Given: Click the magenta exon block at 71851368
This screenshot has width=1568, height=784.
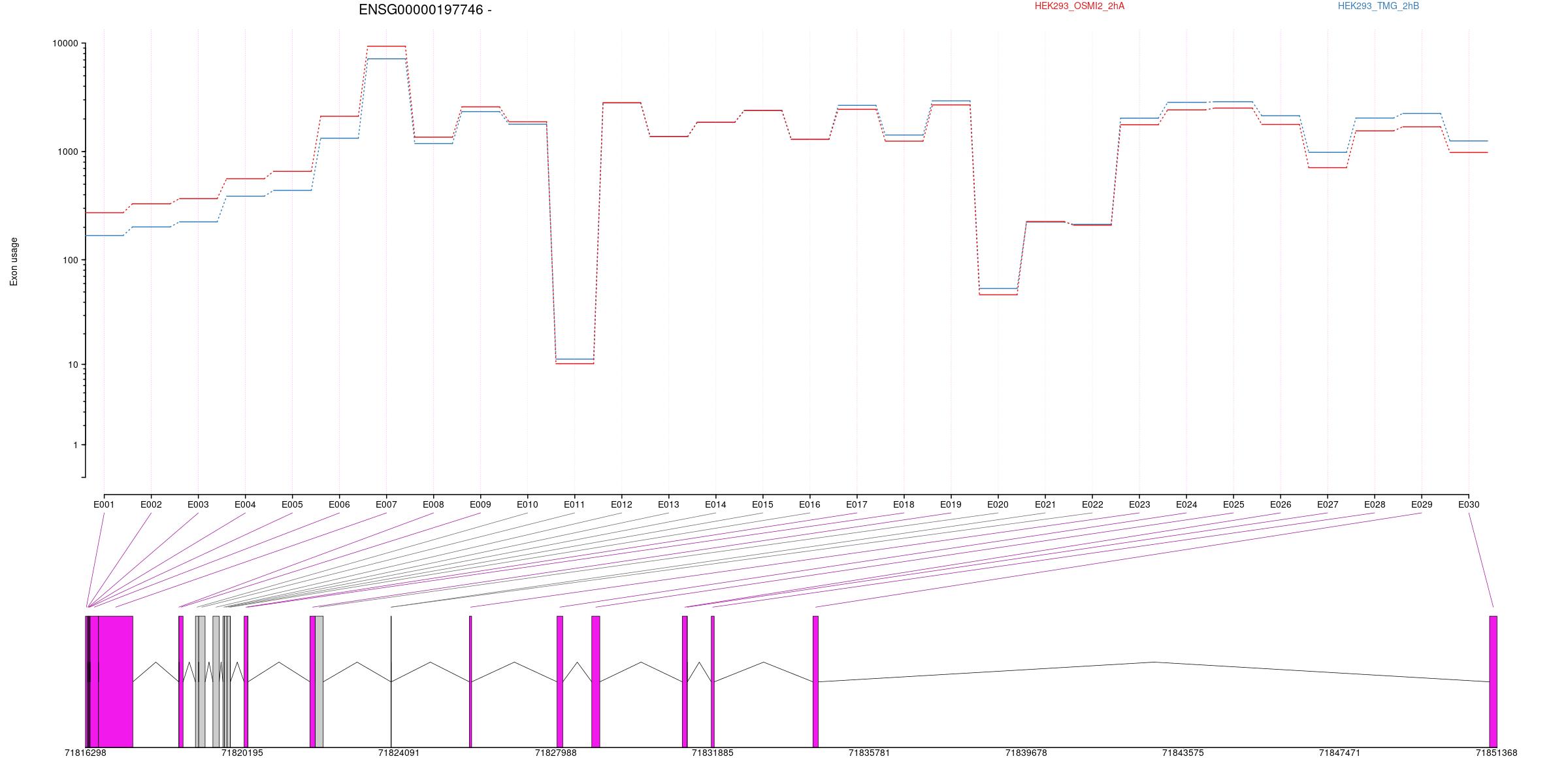Looking at the screenshot, I should click(1493, 681).
